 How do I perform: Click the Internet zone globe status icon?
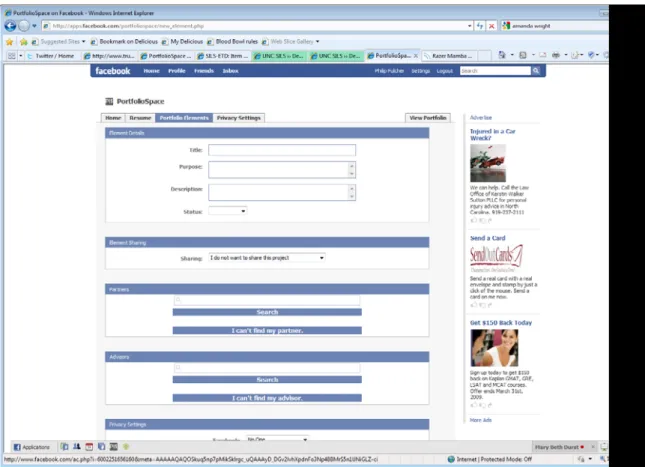coord(451,459)
